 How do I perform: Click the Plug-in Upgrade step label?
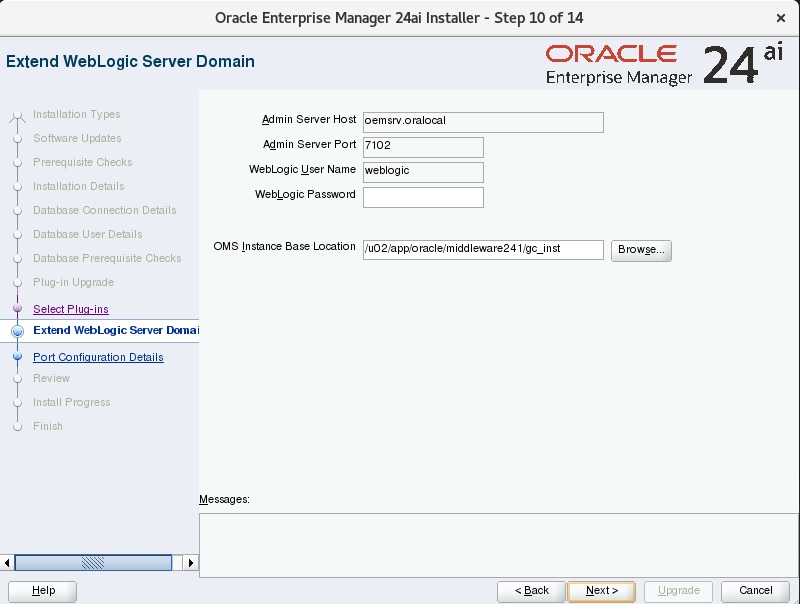click(x=73, y=282)
